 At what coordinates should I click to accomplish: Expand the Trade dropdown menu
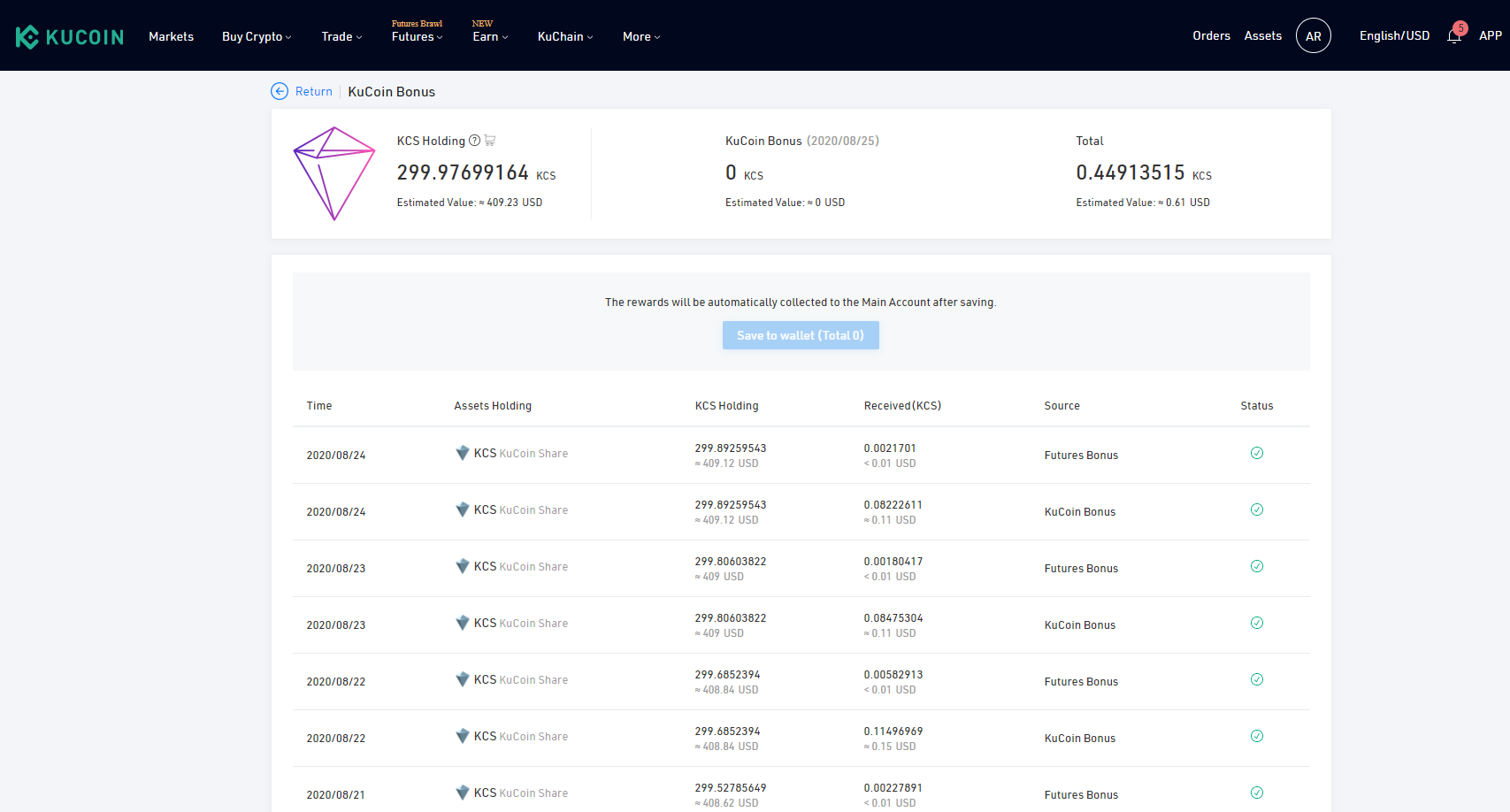341,36
